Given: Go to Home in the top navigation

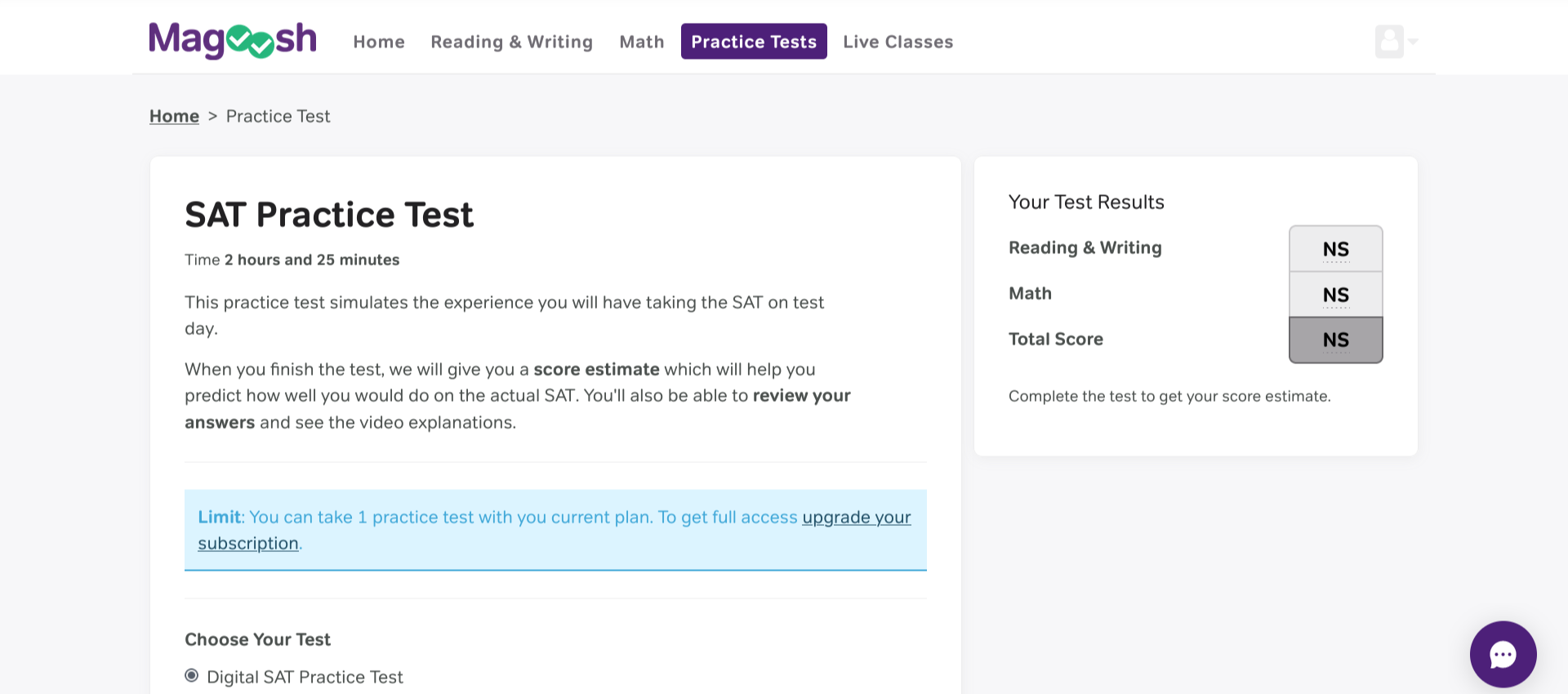Looking at the screenshot, I should click(x=379, y=42).
